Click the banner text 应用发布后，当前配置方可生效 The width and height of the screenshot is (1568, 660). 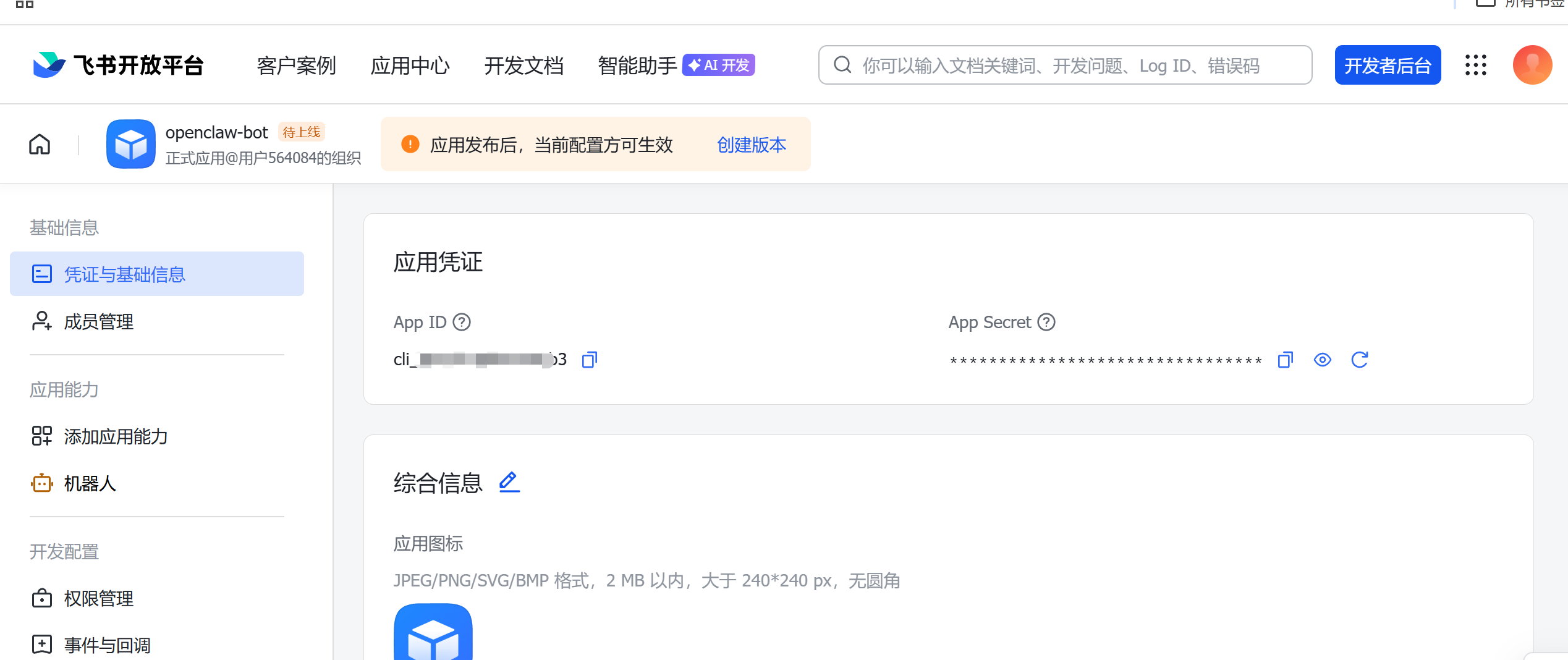[551, 145]
